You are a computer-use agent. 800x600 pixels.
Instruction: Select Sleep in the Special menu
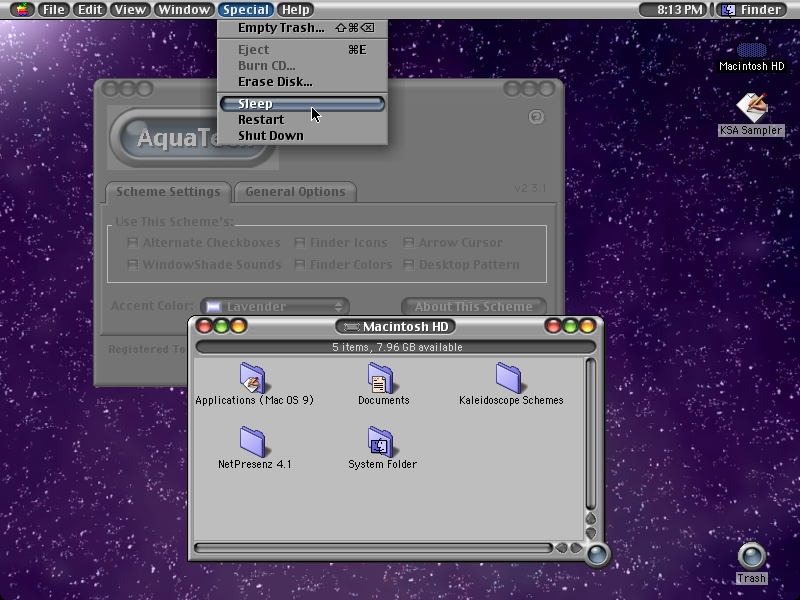[x=303, y=104]
